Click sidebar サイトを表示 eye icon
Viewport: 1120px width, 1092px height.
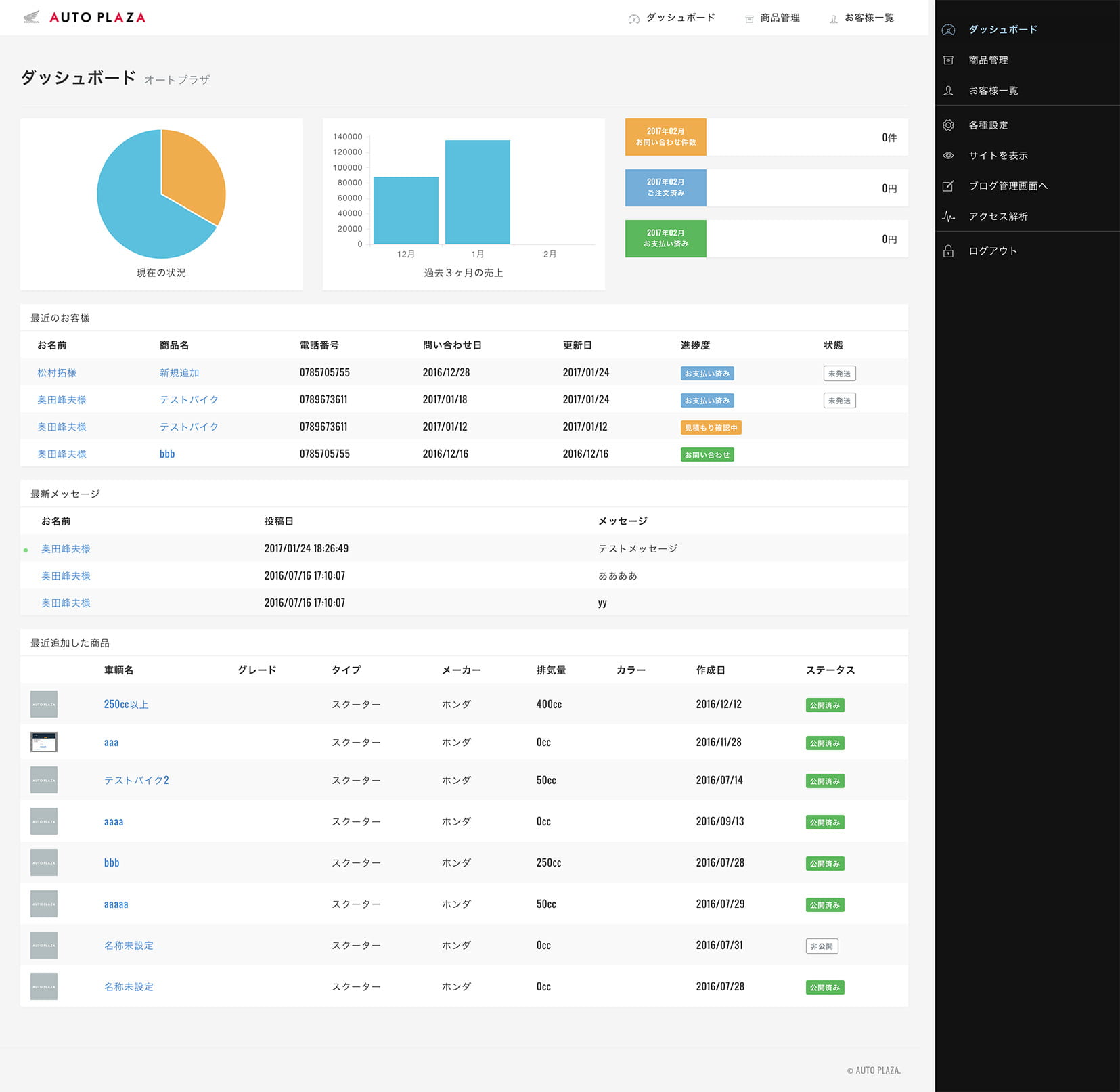[949, 156]
